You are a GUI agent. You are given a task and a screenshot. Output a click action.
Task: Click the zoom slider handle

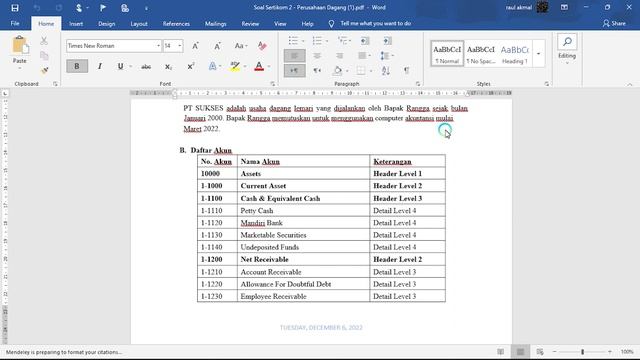(582, 352)
